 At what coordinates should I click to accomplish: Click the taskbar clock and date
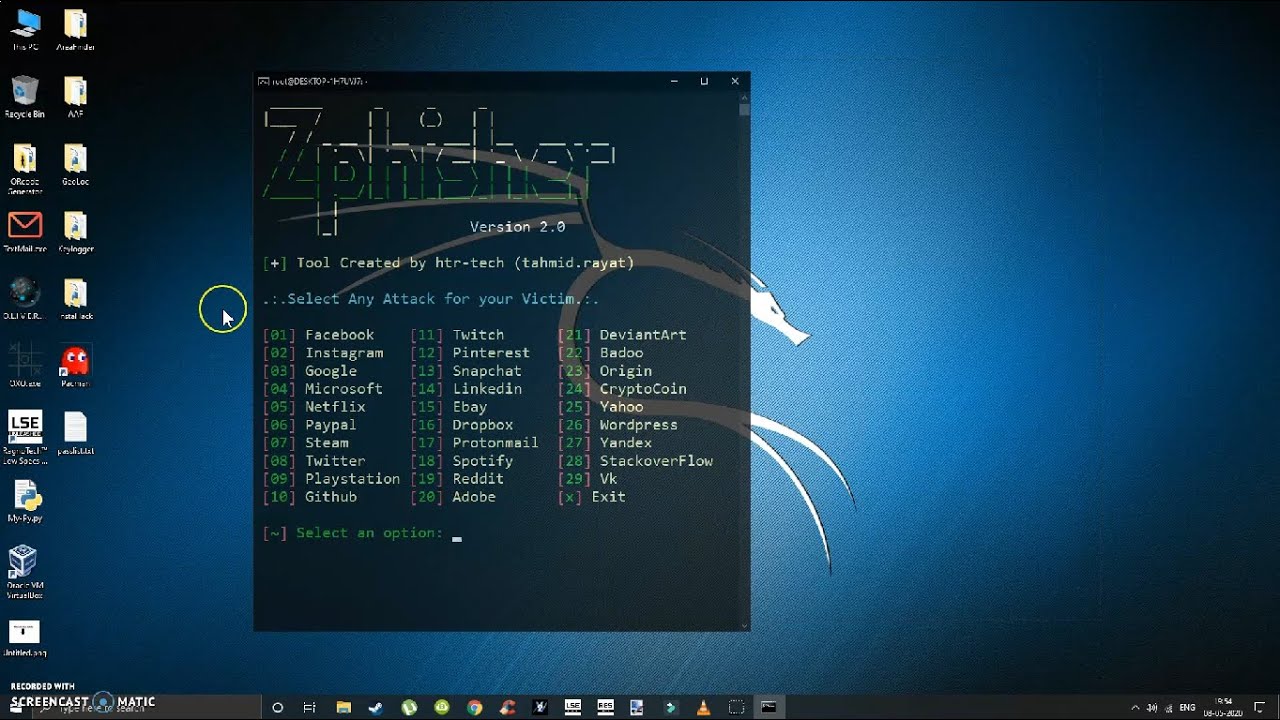click(1223, 707)
